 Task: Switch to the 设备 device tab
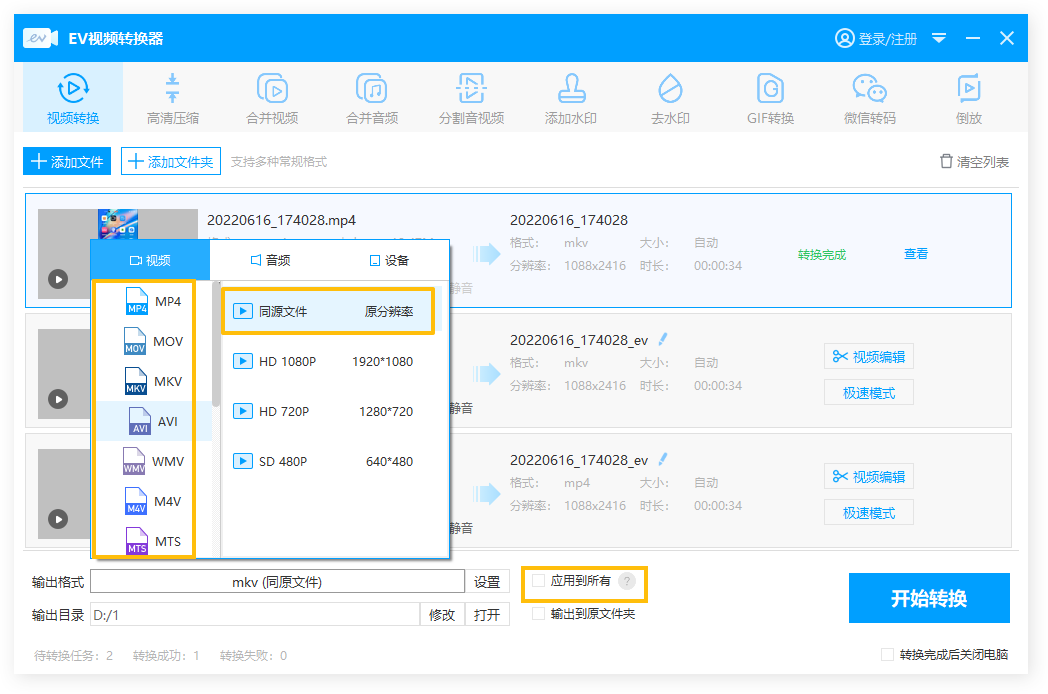389,260
